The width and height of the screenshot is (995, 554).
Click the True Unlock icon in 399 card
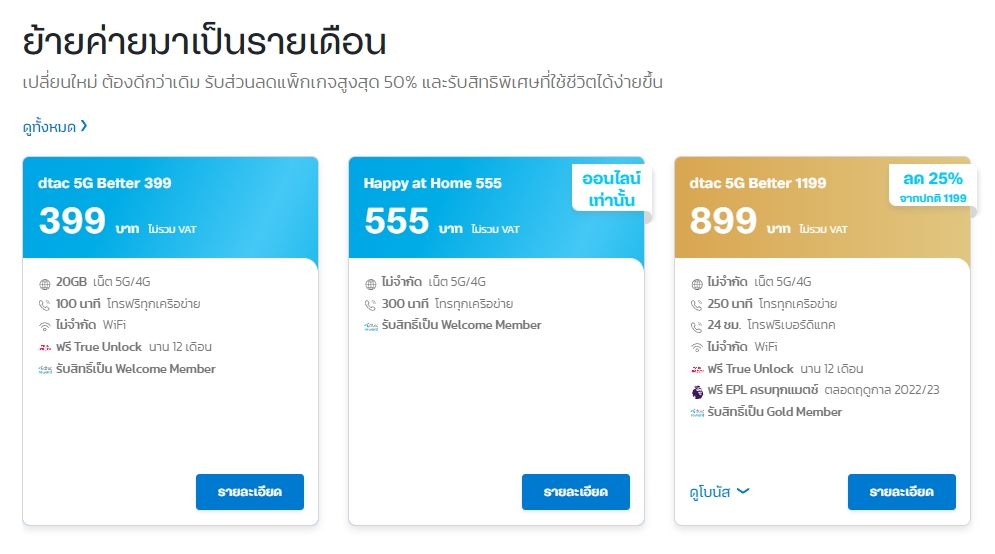click(44, 348)
